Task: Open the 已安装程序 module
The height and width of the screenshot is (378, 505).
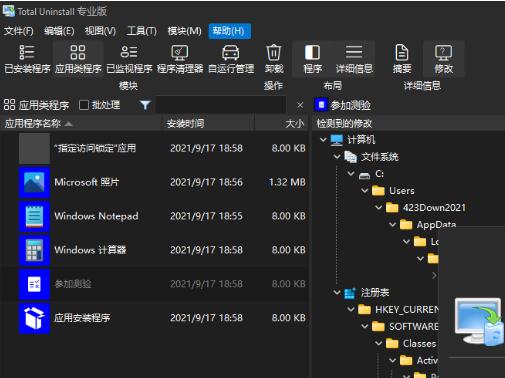Action: (27, 59)
